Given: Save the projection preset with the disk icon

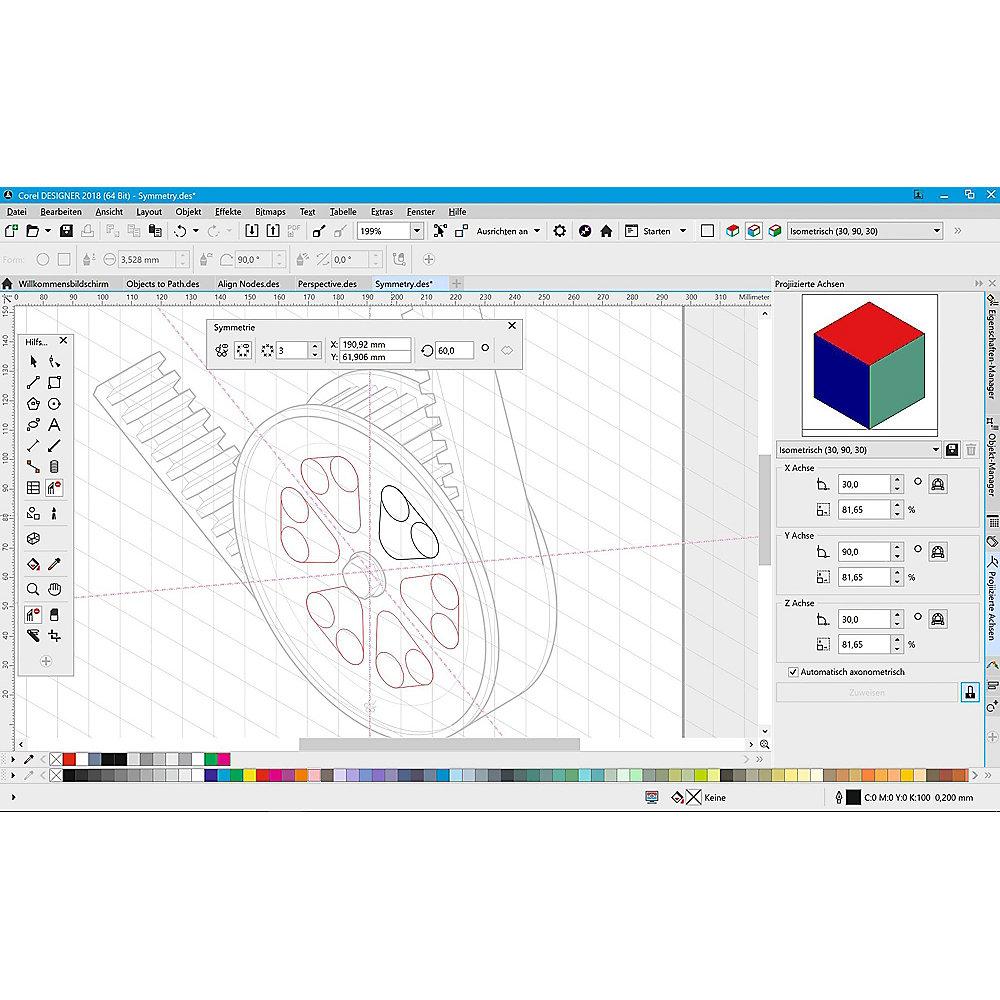Looking at the screenshot, I should [952, 450].
